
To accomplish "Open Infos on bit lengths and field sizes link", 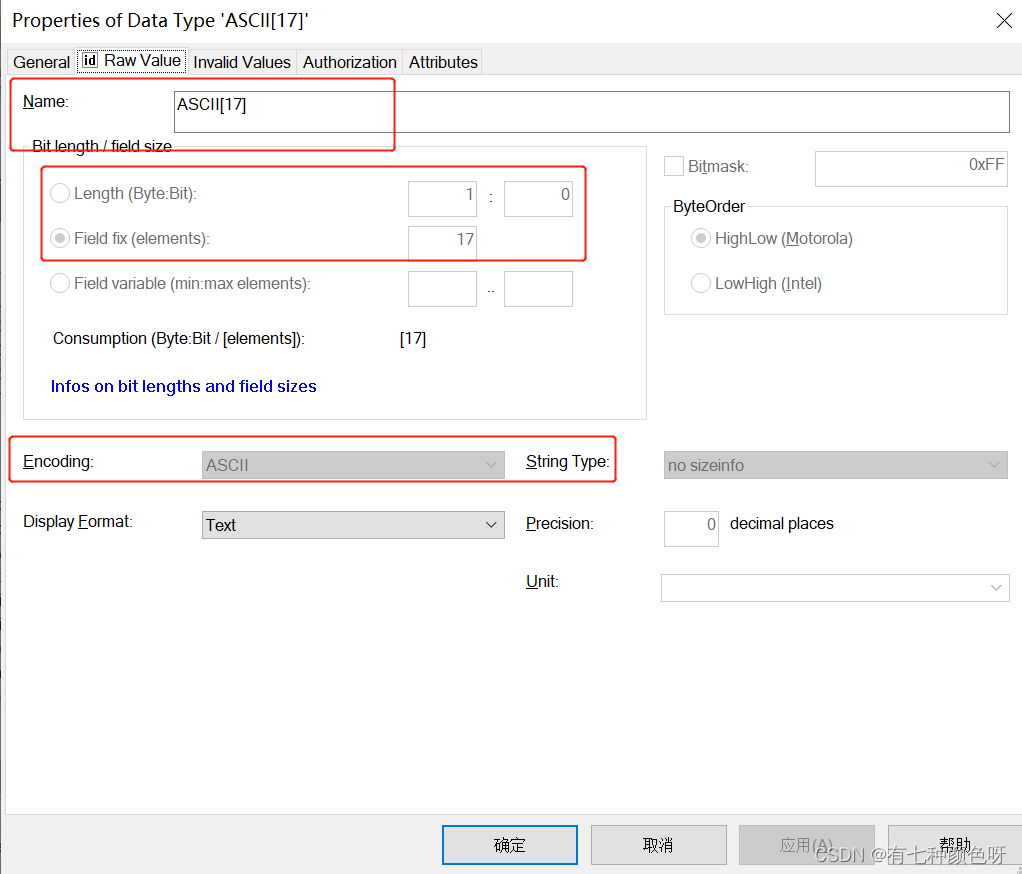I will pyautogui.click(x=184, y=386).
